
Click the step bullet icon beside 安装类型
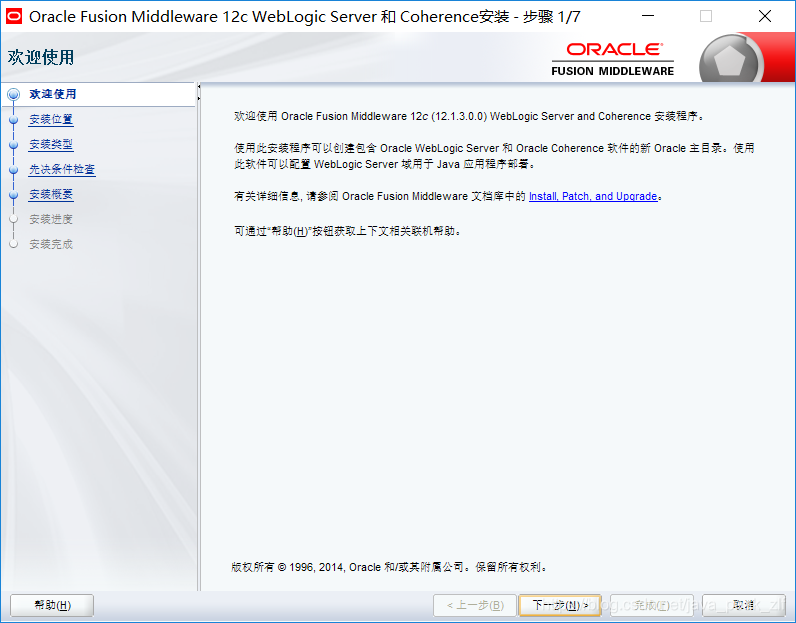(x=14, y=144)
